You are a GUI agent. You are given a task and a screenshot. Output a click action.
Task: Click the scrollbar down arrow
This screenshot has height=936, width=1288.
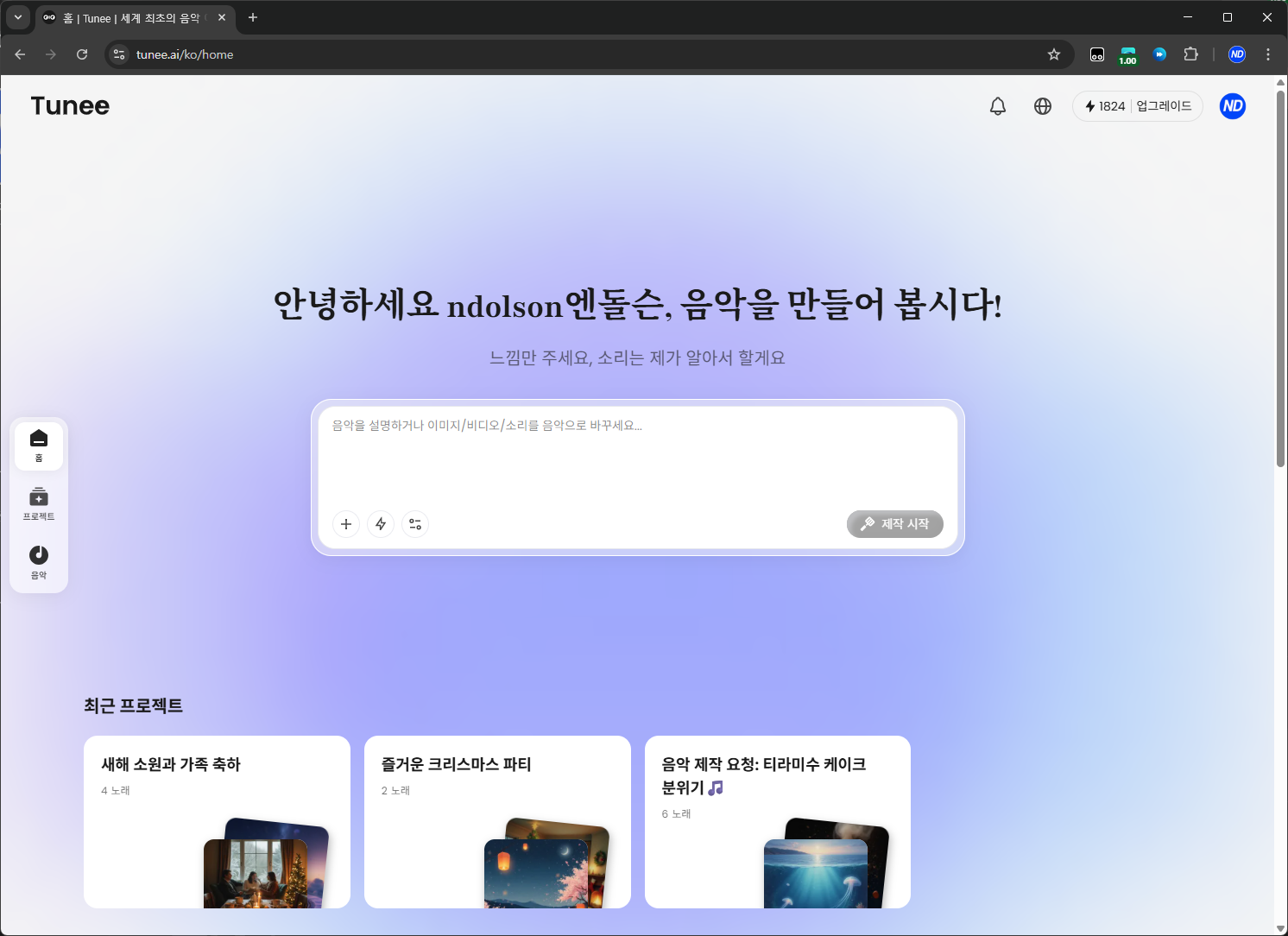[1281, 929]
